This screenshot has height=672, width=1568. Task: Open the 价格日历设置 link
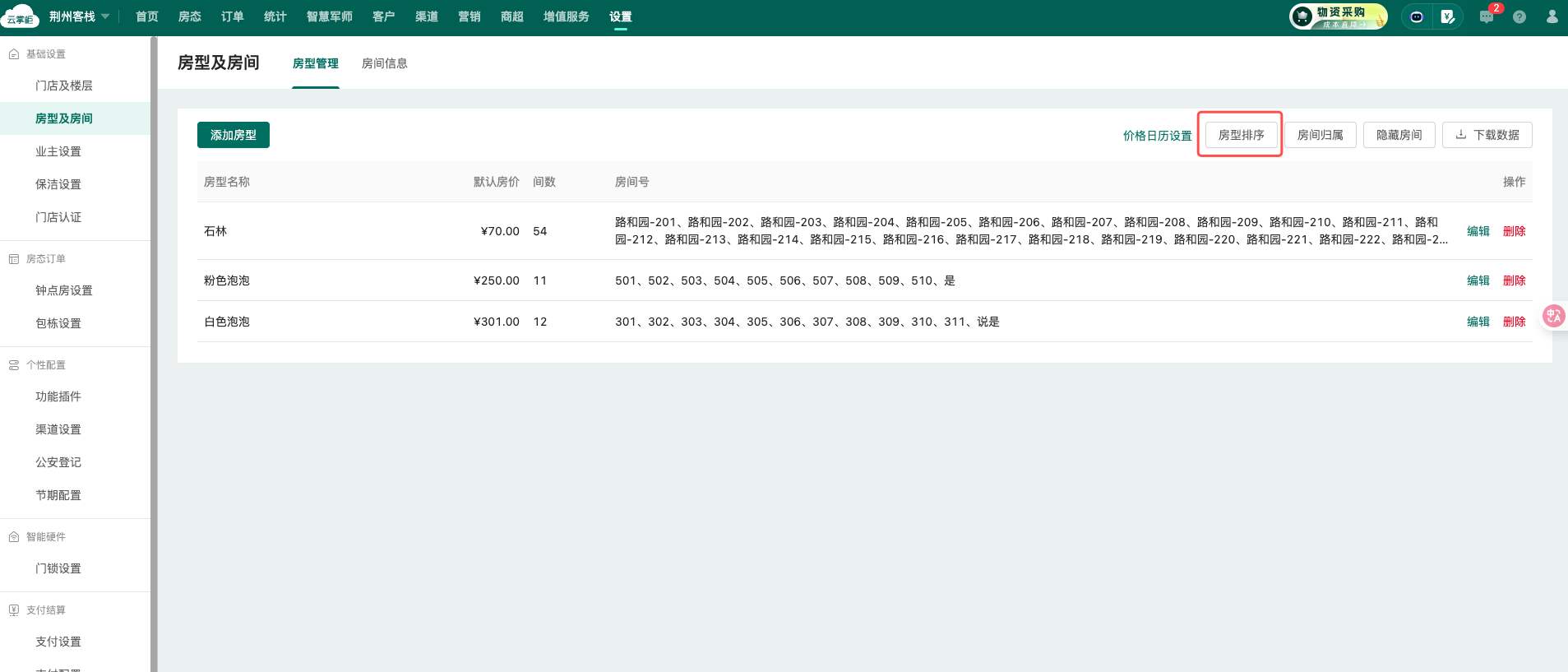(1157, 136)
